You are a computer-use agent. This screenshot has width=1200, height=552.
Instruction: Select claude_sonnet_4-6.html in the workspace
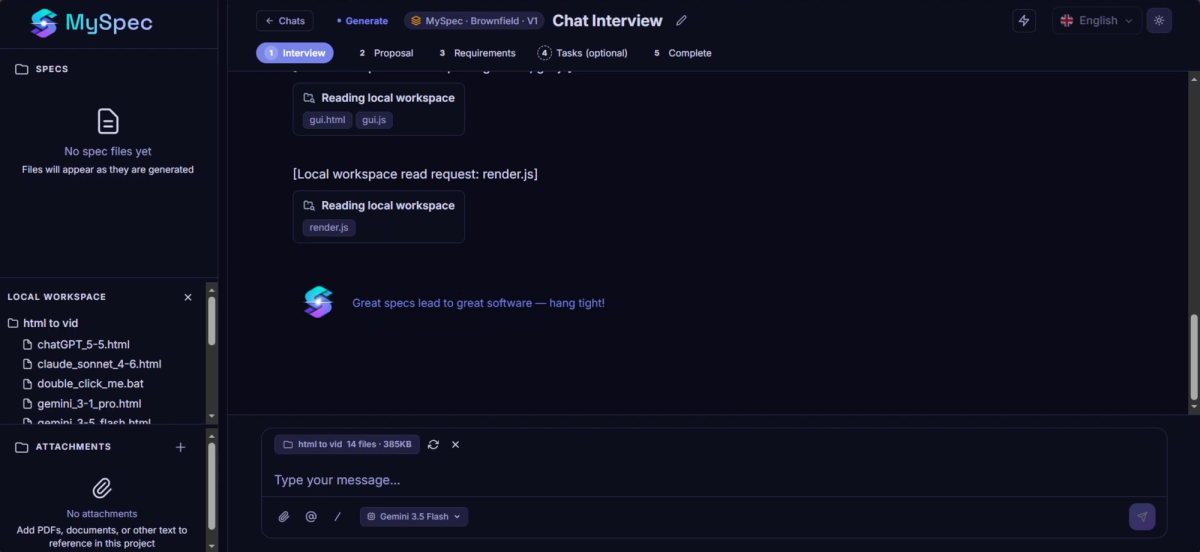coord(99,364)
